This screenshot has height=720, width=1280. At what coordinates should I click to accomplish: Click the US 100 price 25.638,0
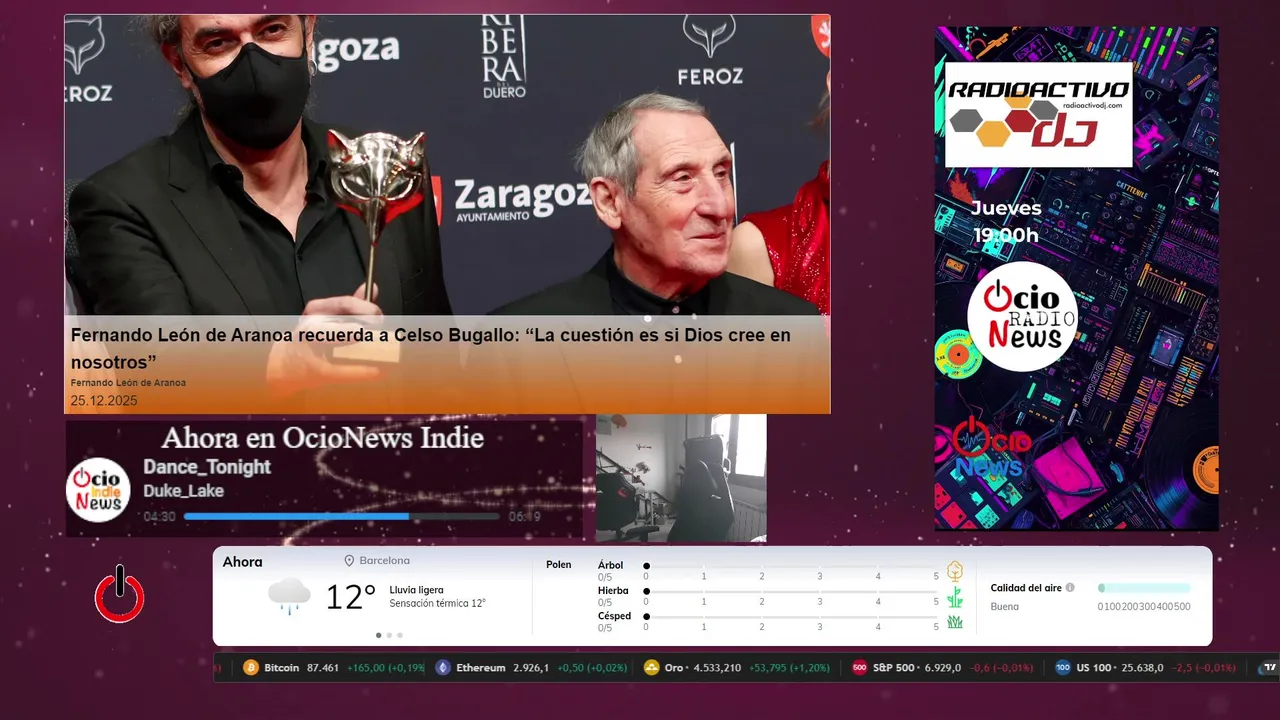point(1140,668)
